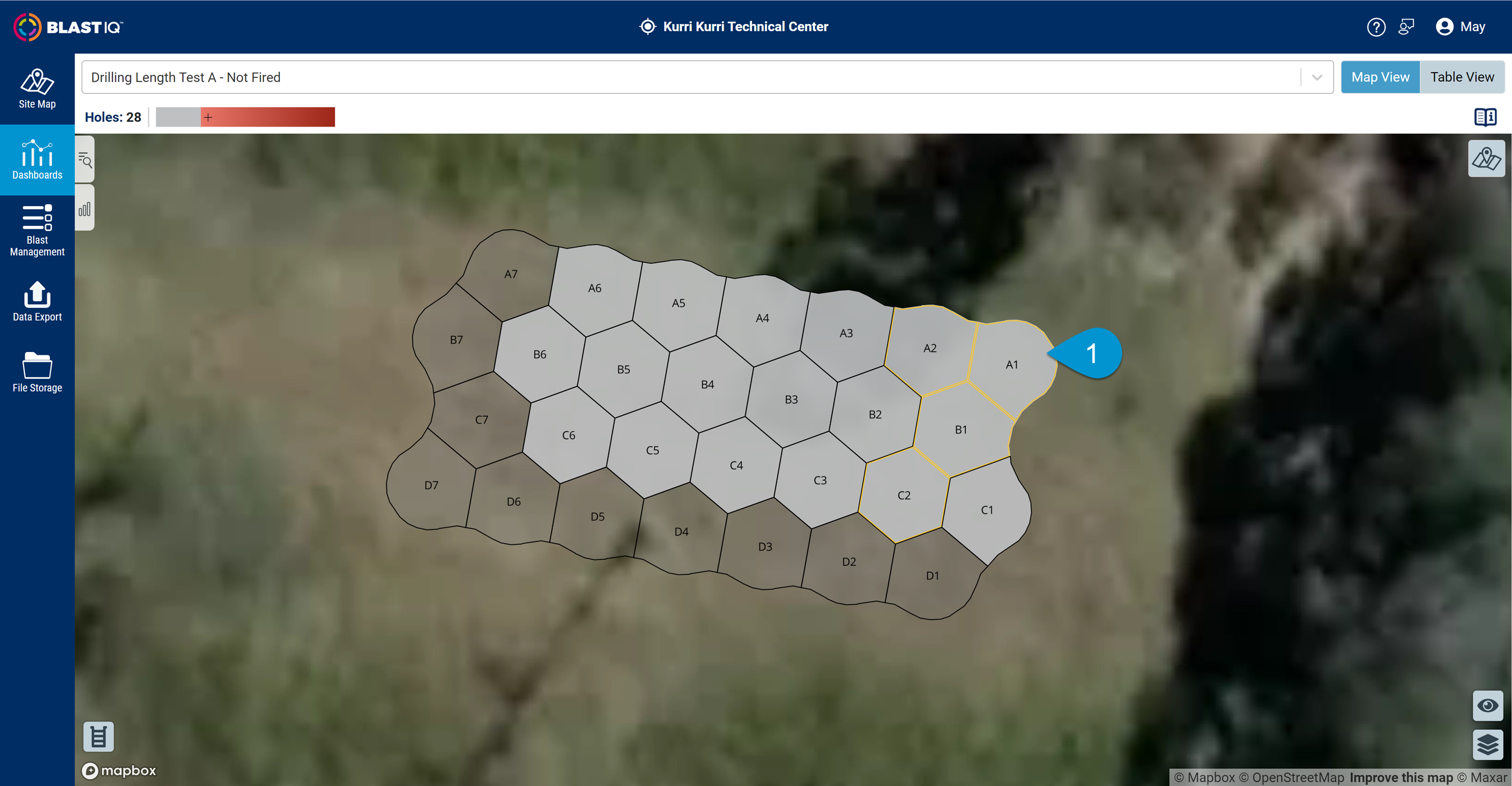Select hole D1 on the map
The width and height of the screenshot is (1512, 786).
point(932,576)
